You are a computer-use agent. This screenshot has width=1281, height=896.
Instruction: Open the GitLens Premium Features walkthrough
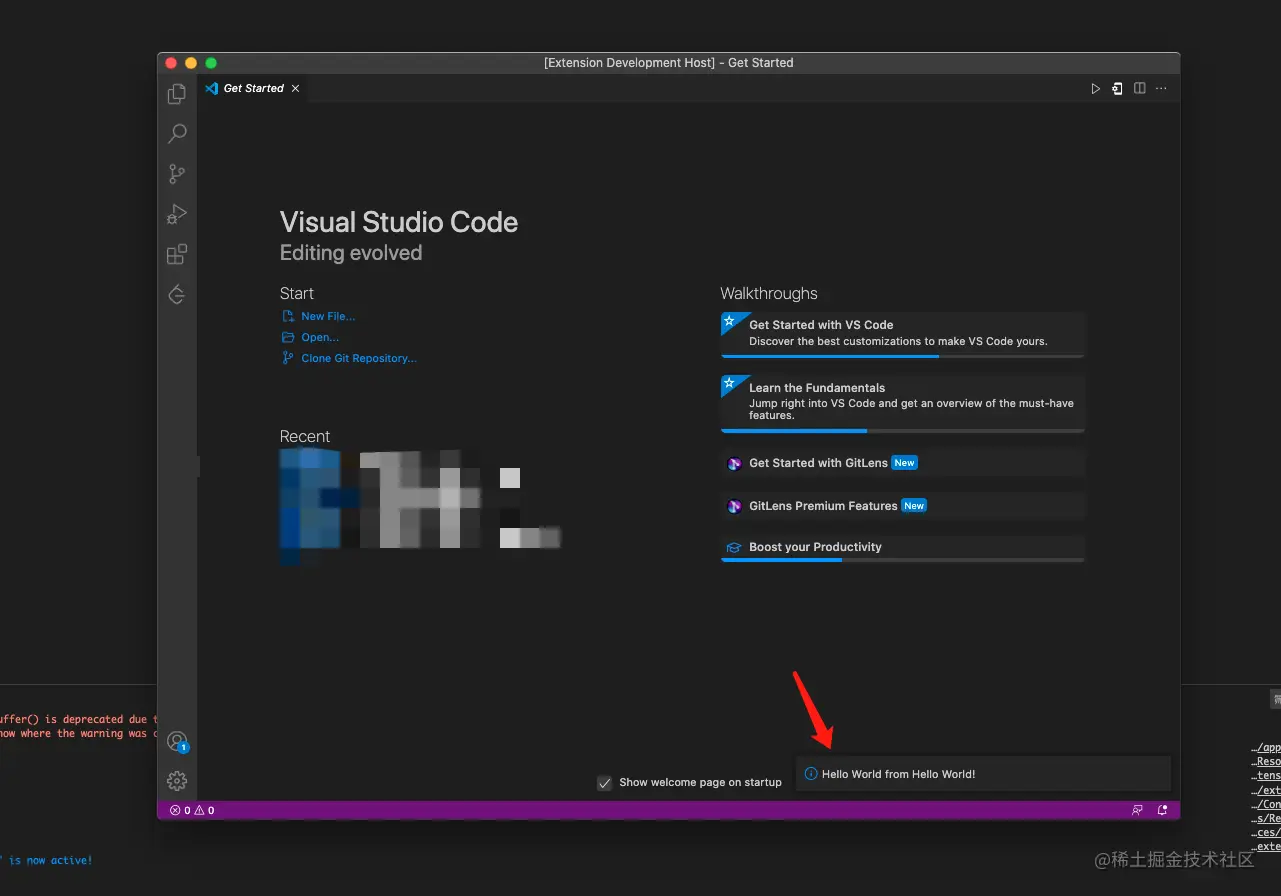[x=903, y=506]
